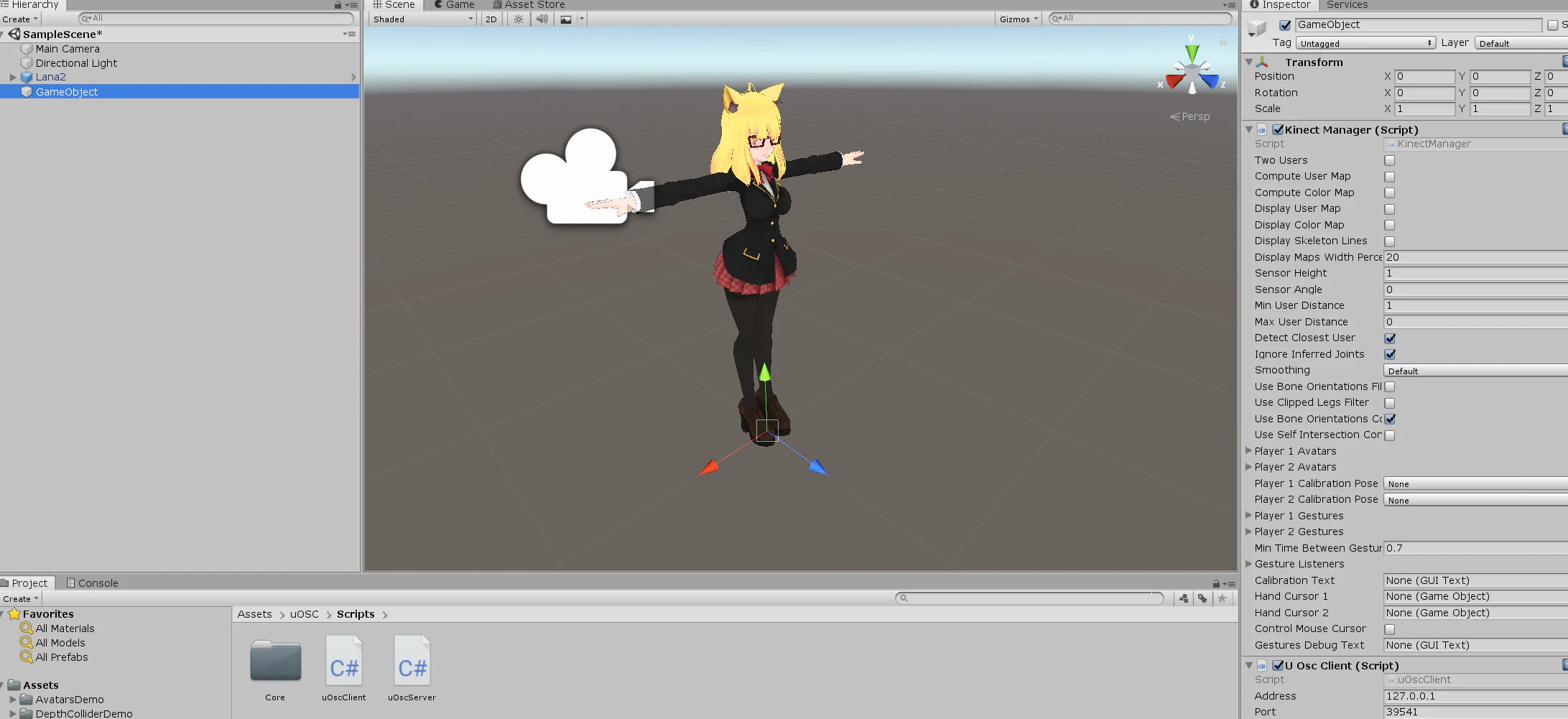Click the scene effects image icon

point(567,19)
